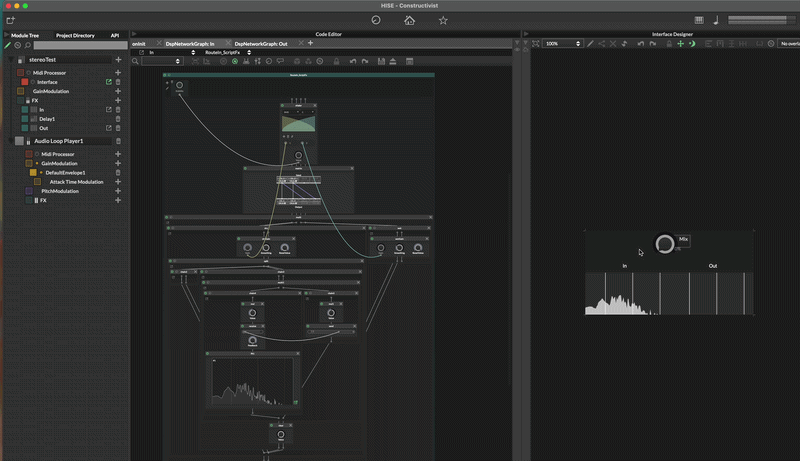Open the onInit script tab
Screen dimensions: 800x461
[139, 44]
